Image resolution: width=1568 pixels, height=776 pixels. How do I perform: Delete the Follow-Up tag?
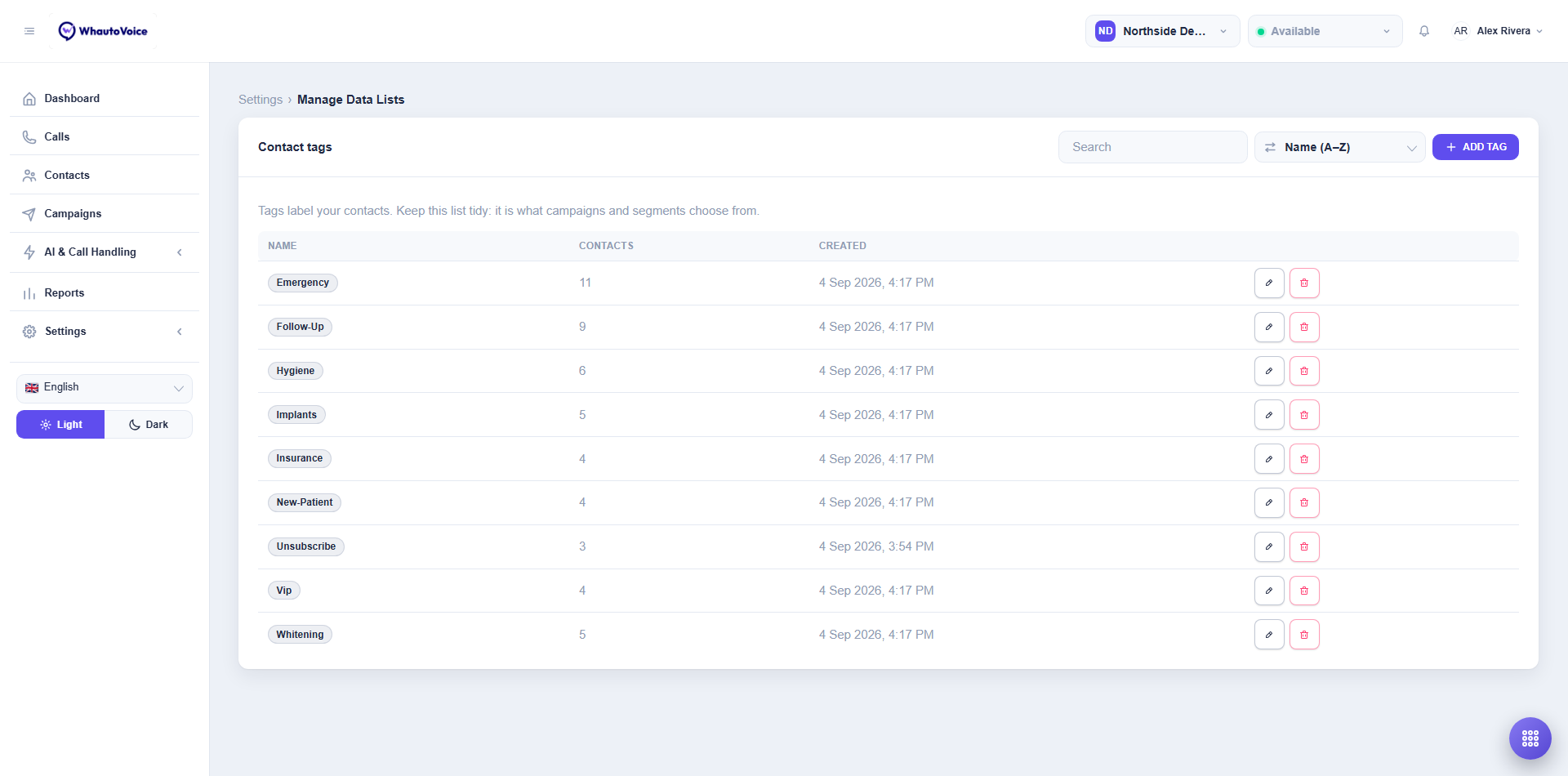[1304, 327]
